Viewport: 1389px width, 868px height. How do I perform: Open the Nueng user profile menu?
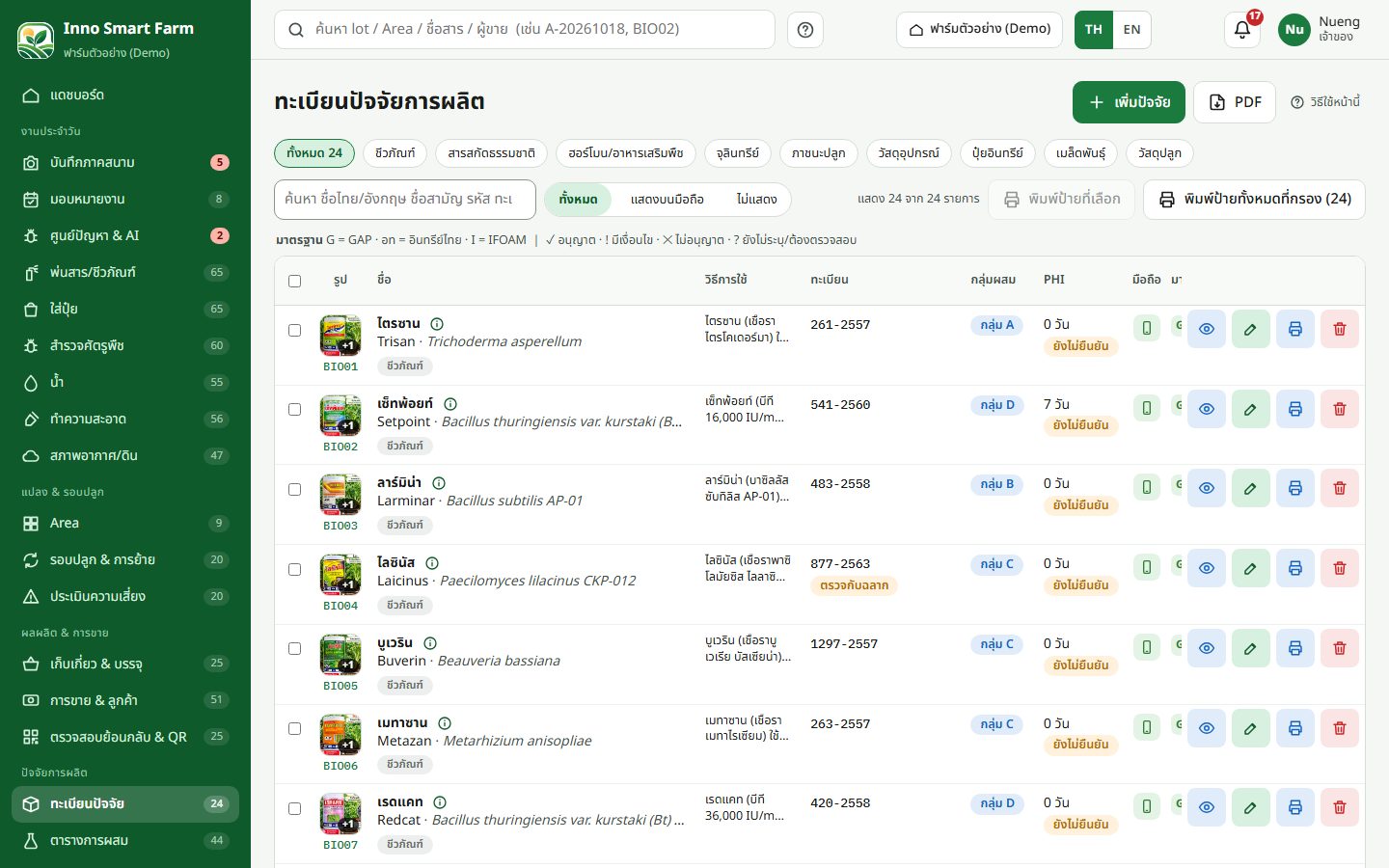pyautogui.click(x=1320, y=30)
